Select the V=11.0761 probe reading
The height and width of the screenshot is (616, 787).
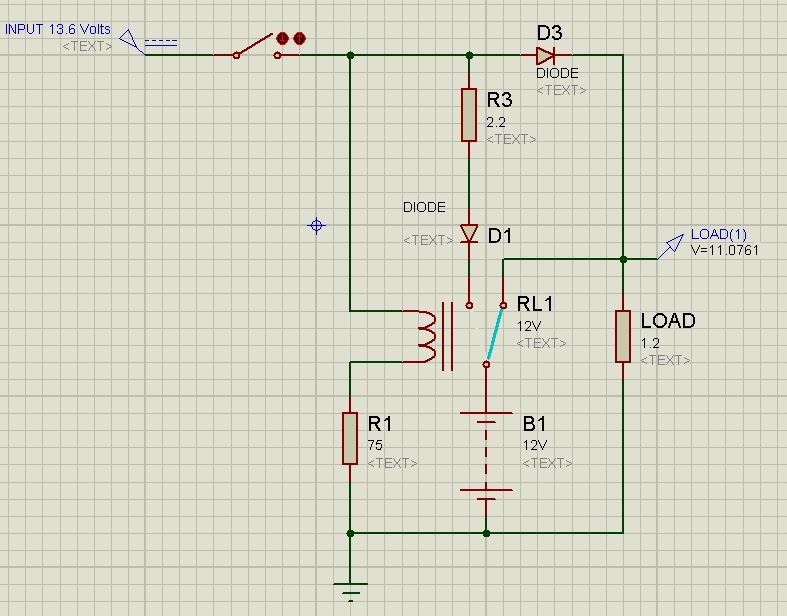pos(725,250)
